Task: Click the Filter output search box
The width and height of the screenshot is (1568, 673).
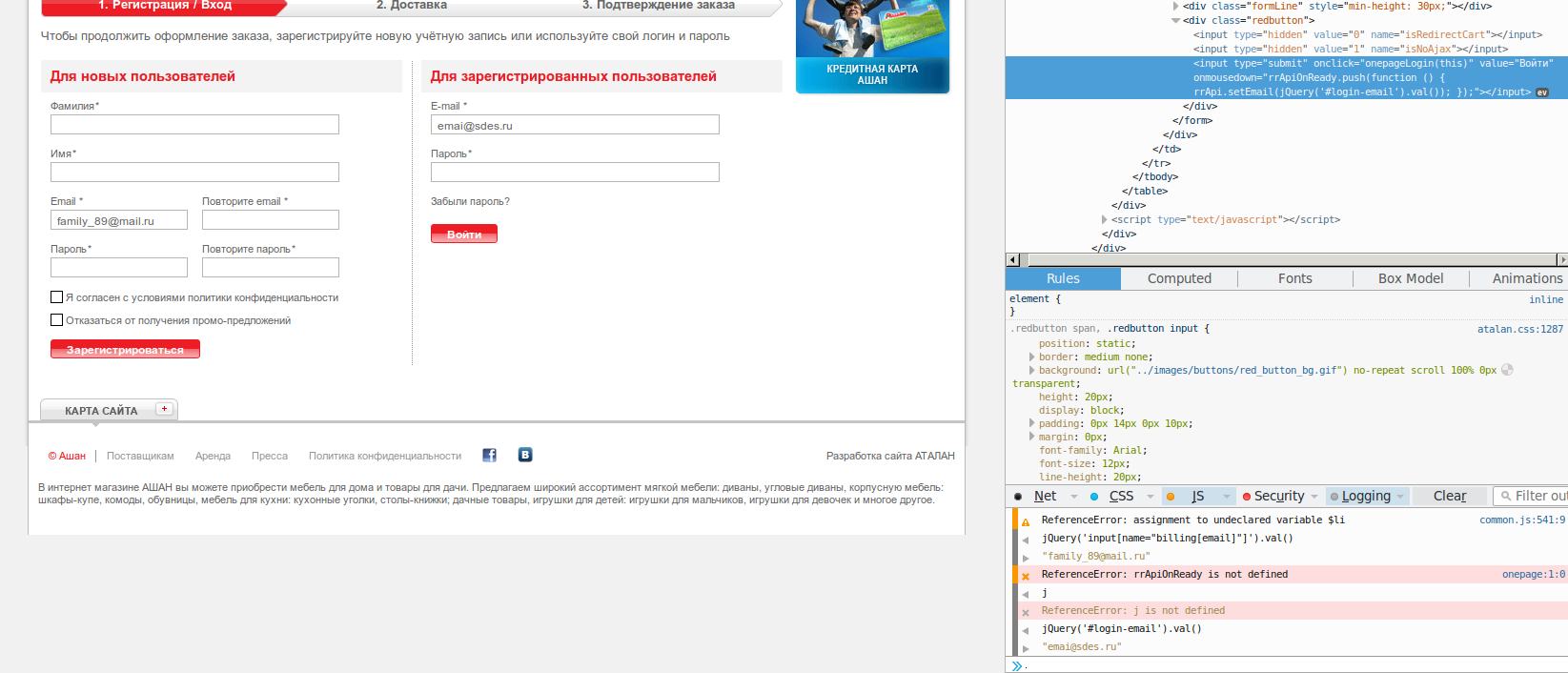Action: (x=1531, y=496)
